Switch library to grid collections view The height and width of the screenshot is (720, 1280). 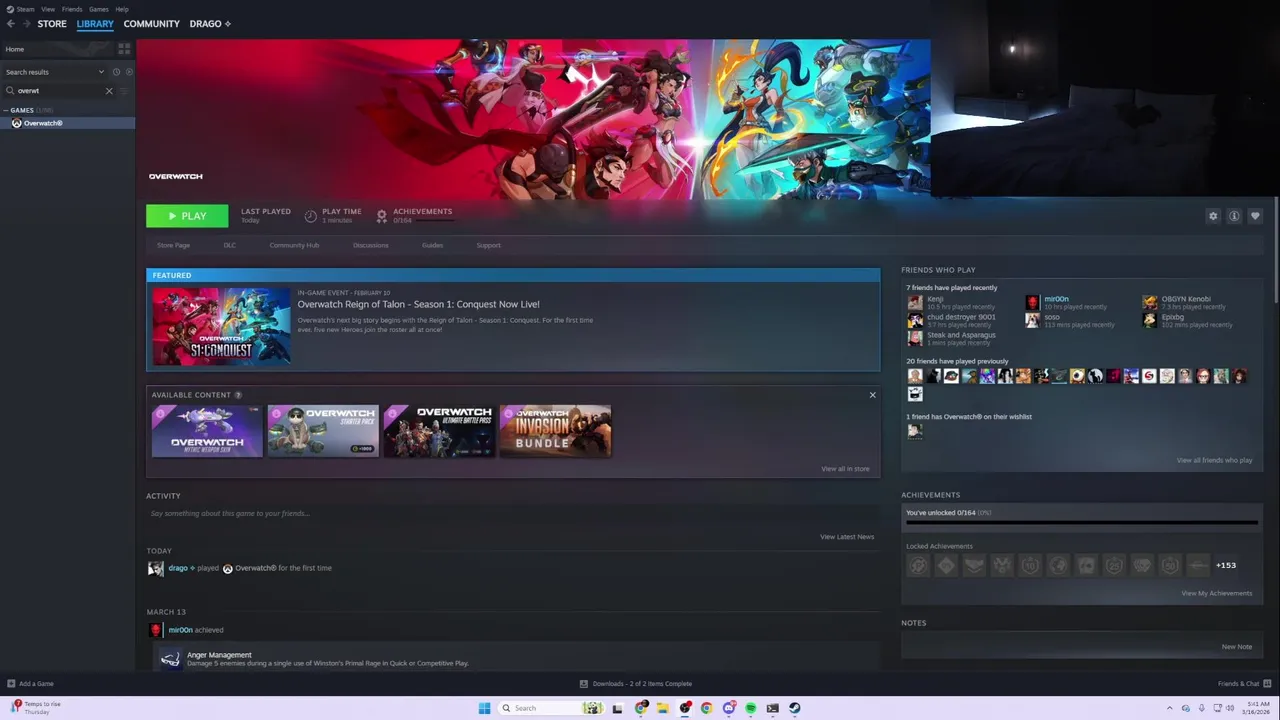pyautogui.click(x=124, y=49)
